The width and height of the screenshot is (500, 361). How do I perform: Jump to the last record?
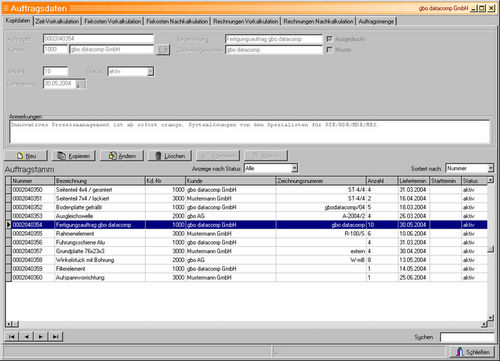click(x=55, y=337)
